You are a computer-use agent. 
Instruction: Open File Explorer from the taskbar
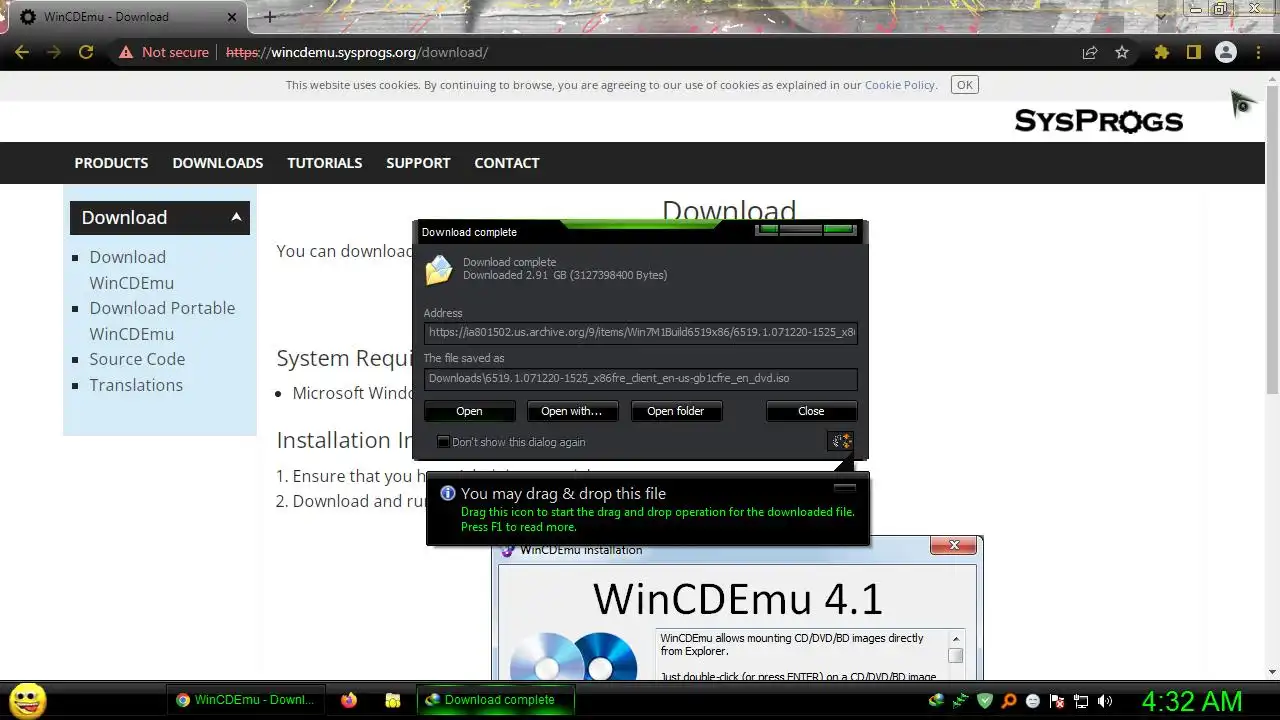(393, 700)
